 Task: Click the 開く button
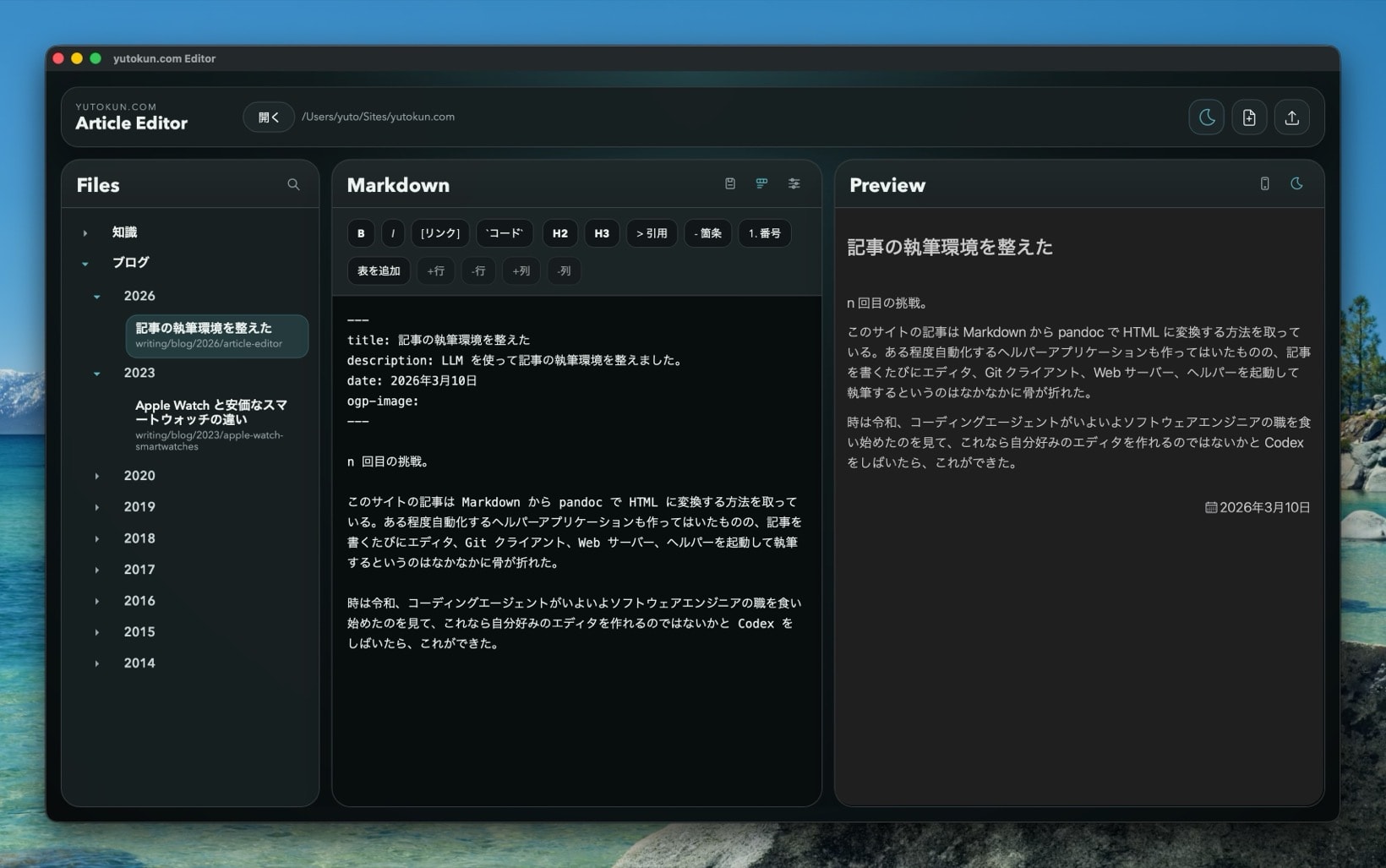[x=268, y=117]
